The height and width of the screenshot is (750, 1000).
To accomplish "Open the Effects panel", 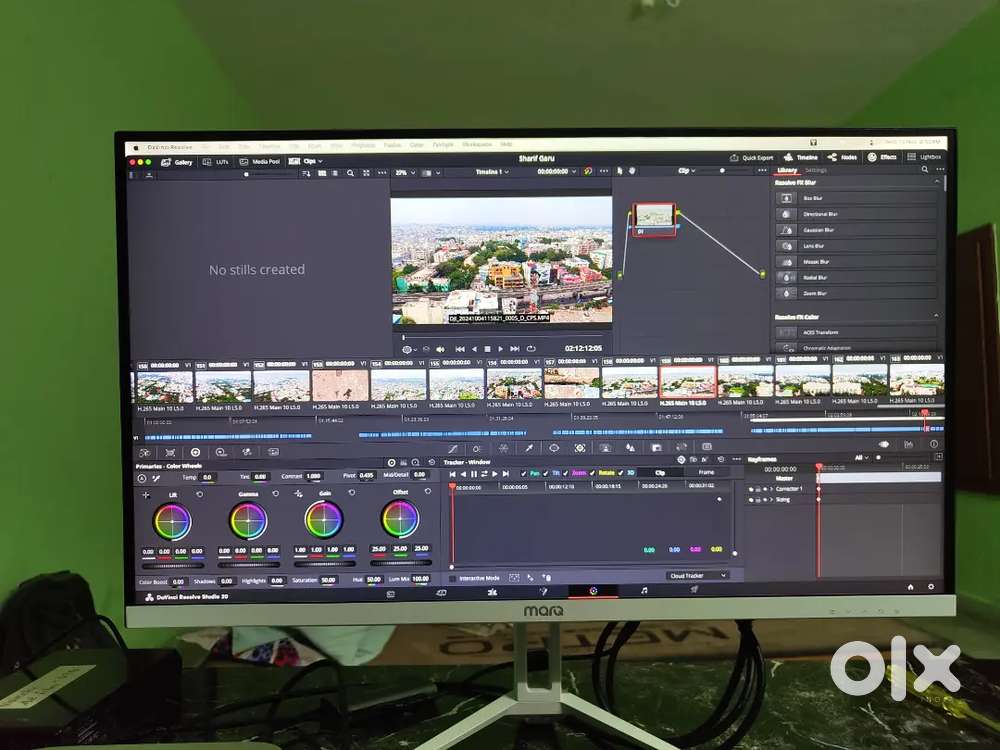I will pos(882,157).
